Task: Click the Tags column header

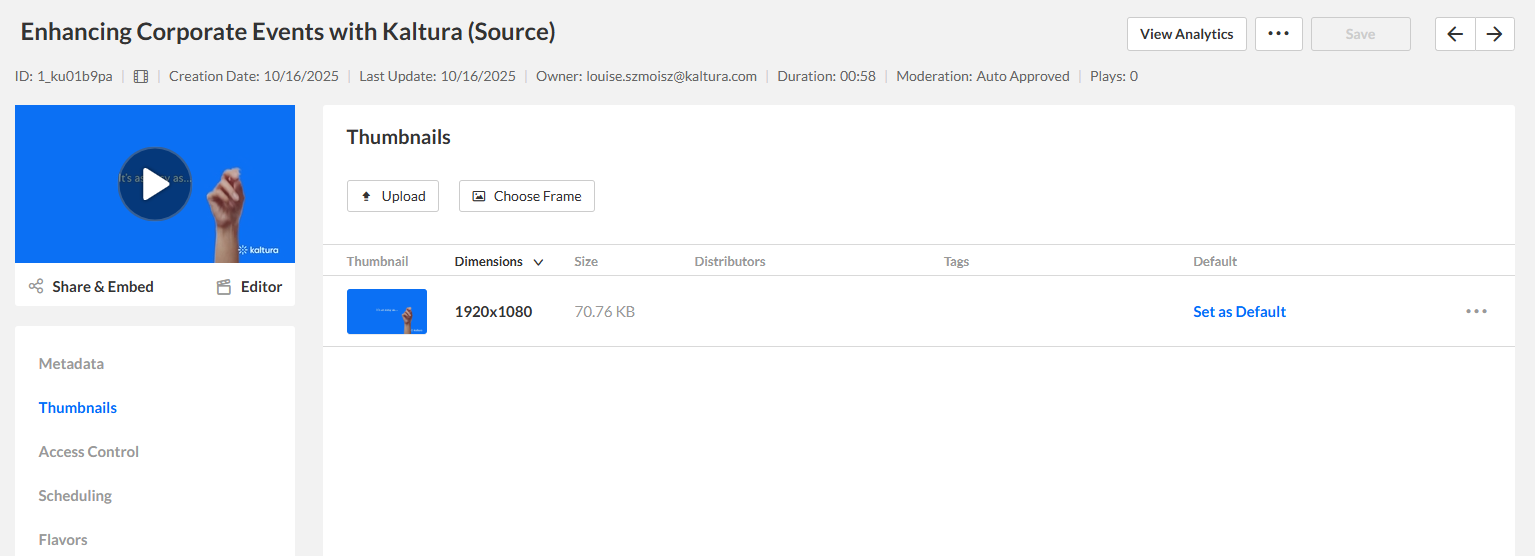Action: 957,262
